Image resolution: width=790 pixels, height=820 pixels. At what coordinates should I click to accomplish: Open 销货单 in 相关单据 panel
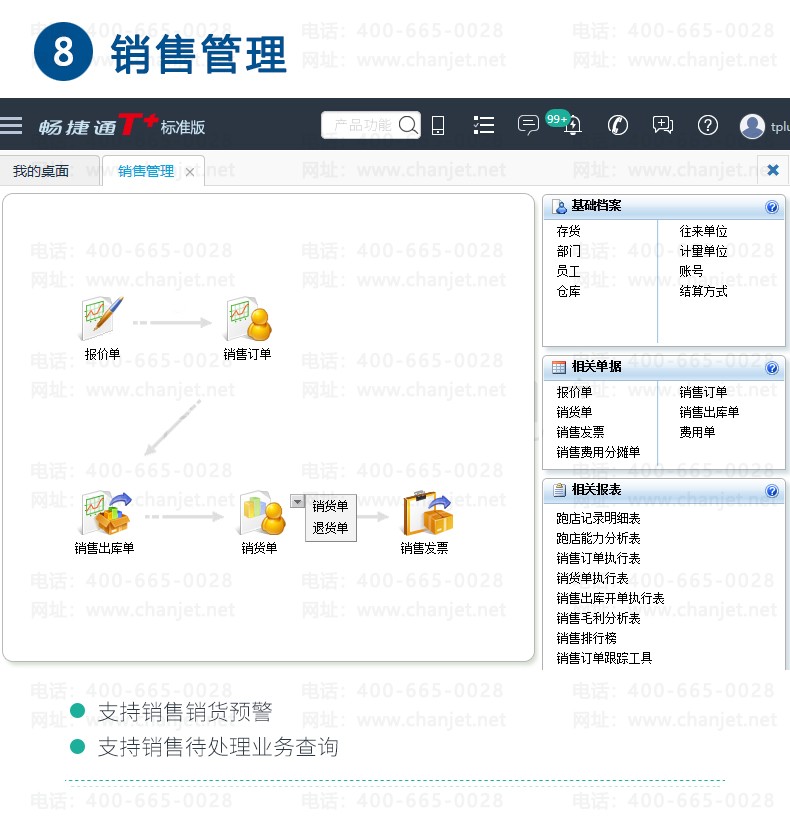(x=574, y=412)
